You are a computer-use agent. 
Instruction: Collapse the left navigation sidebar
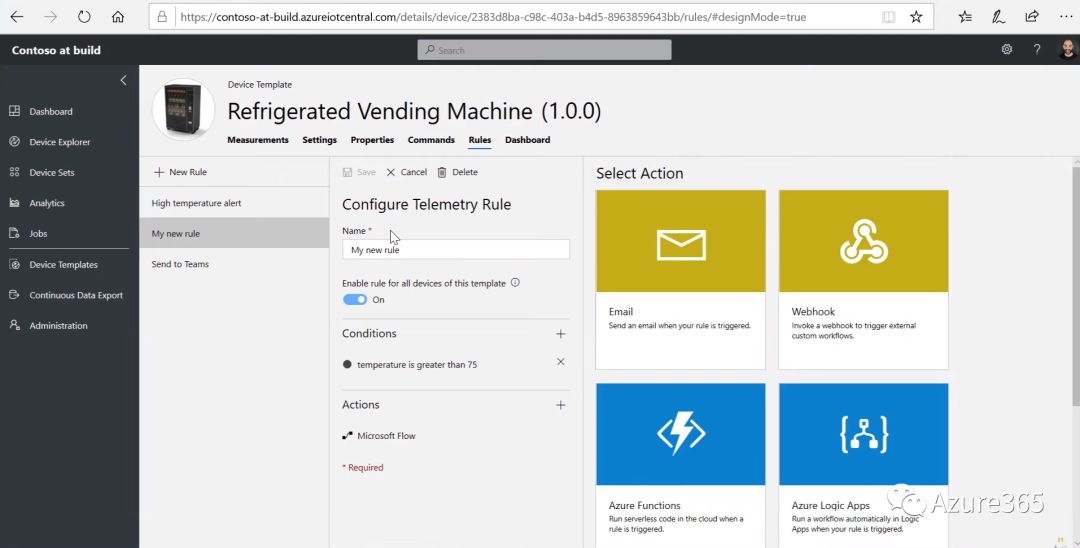tap(124, 80)
